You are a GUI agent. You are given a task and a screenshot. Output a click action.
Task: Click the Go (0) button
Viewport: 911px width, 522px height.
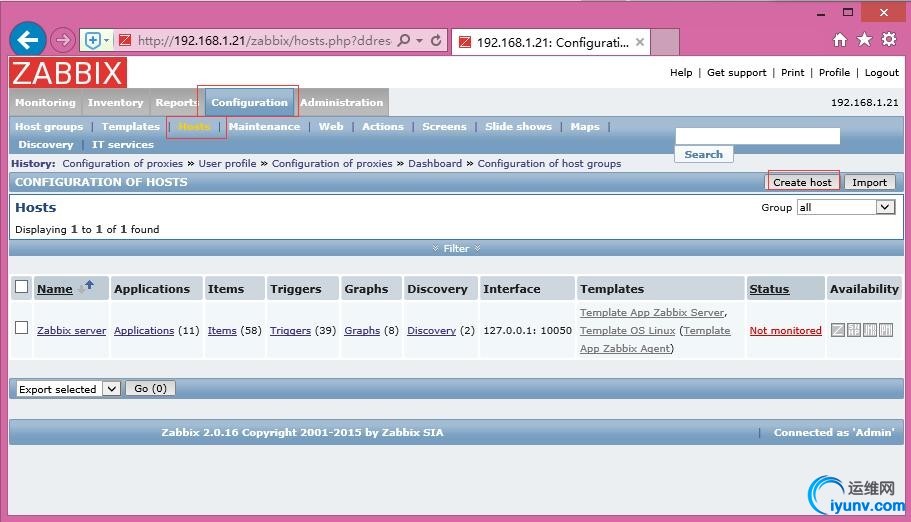[x=150, y=388]
